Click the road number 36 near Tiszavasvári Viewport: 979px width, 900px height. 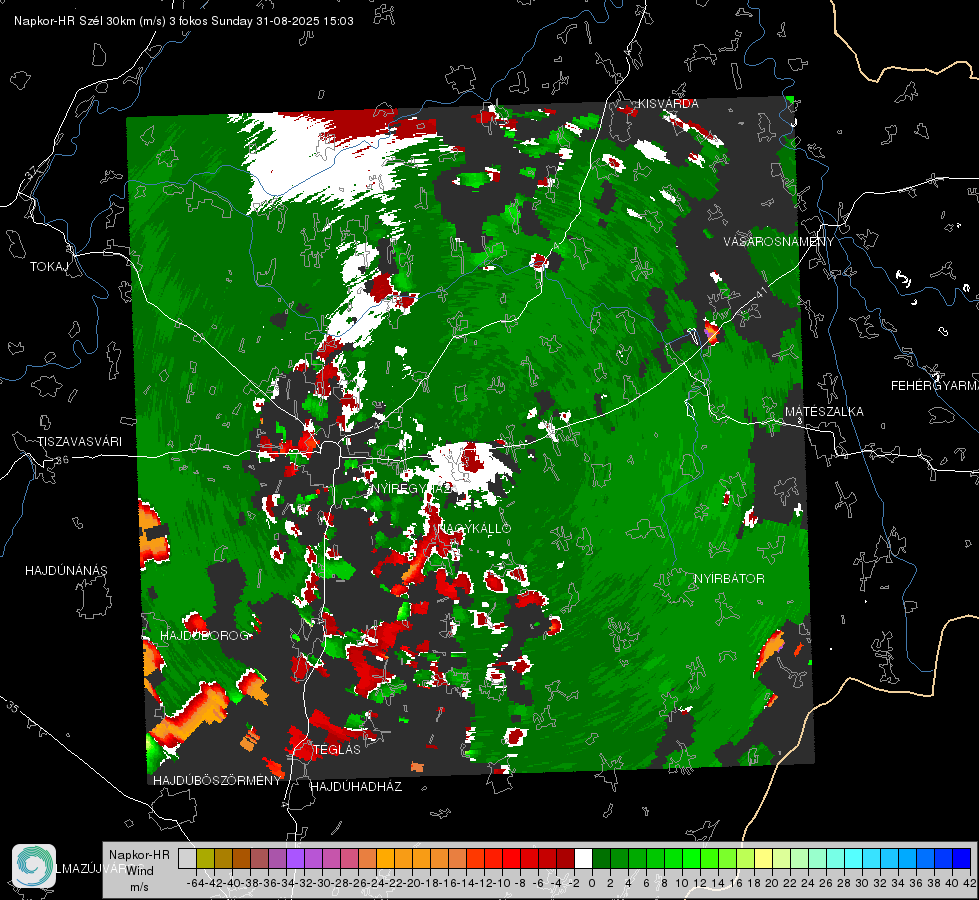(62, 459)
